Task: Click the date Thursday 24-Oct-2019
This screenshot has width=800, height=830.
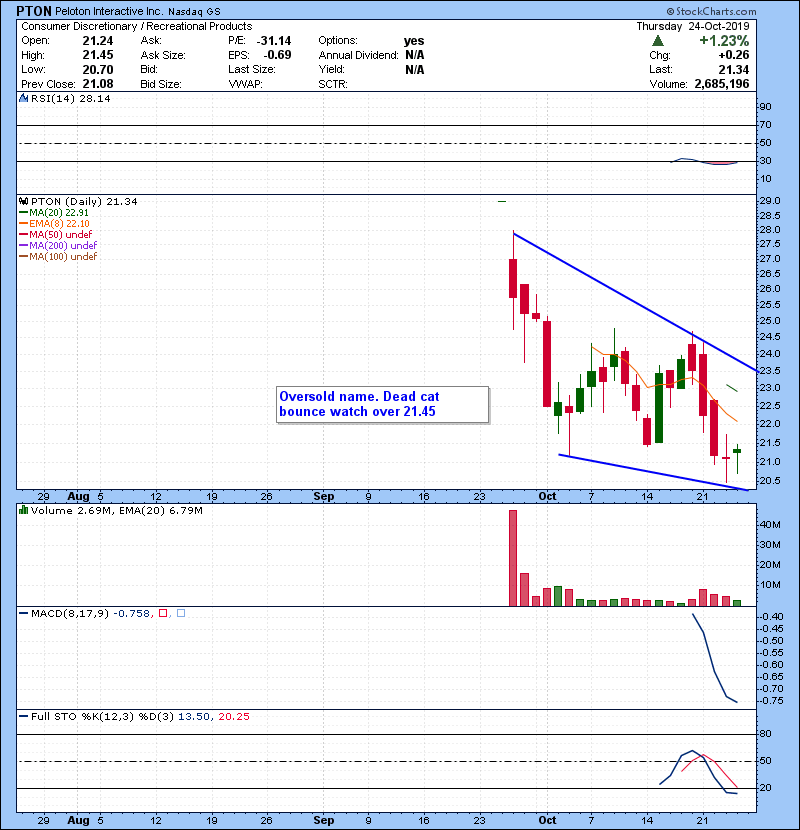Action: [693, 26]
